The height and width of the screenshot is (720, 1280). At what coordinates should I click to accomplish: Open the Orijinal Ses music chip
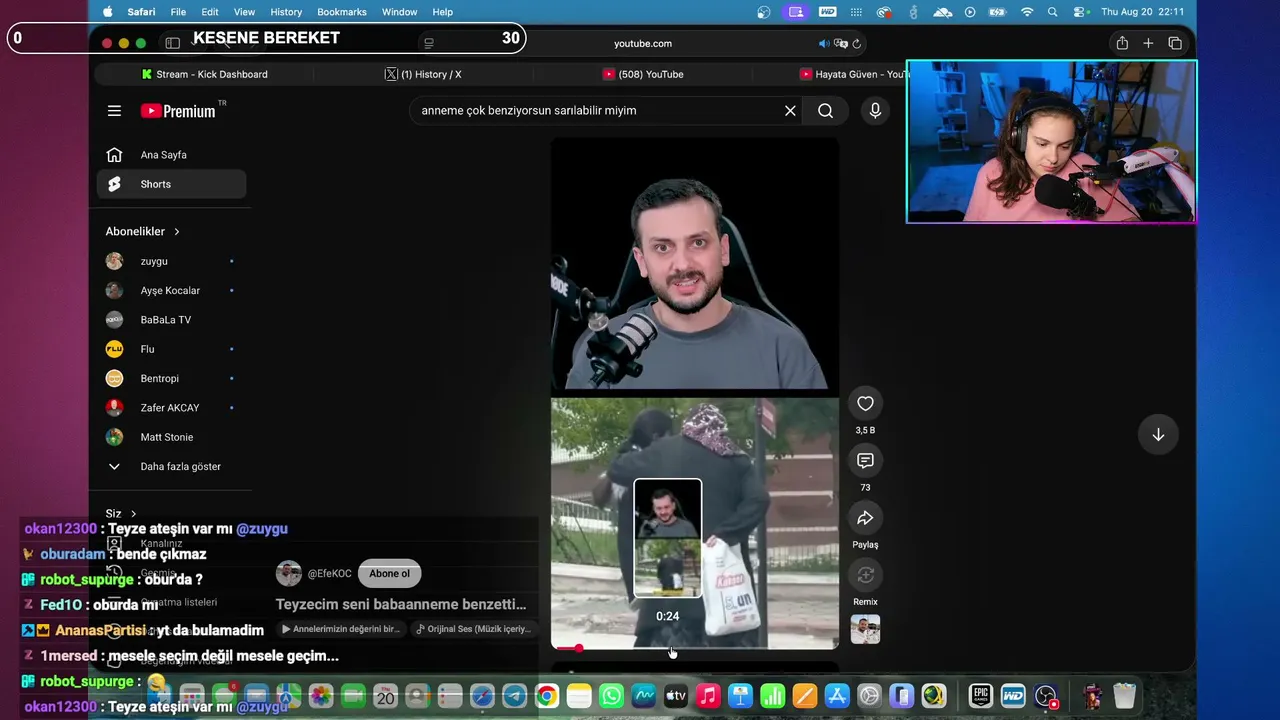click(473, 629)
